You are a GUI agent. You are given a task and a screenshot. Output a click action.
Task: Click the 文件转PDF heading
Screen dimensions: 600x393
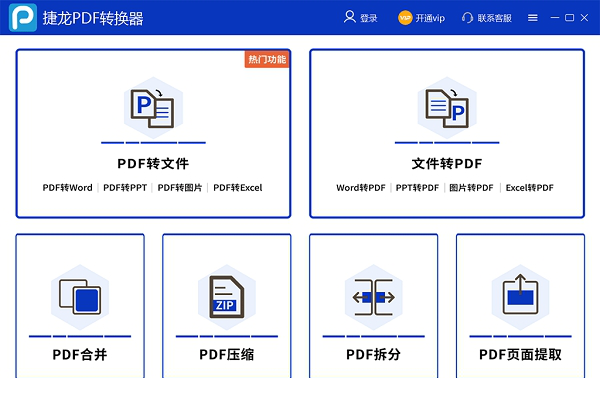click(447, 164)
